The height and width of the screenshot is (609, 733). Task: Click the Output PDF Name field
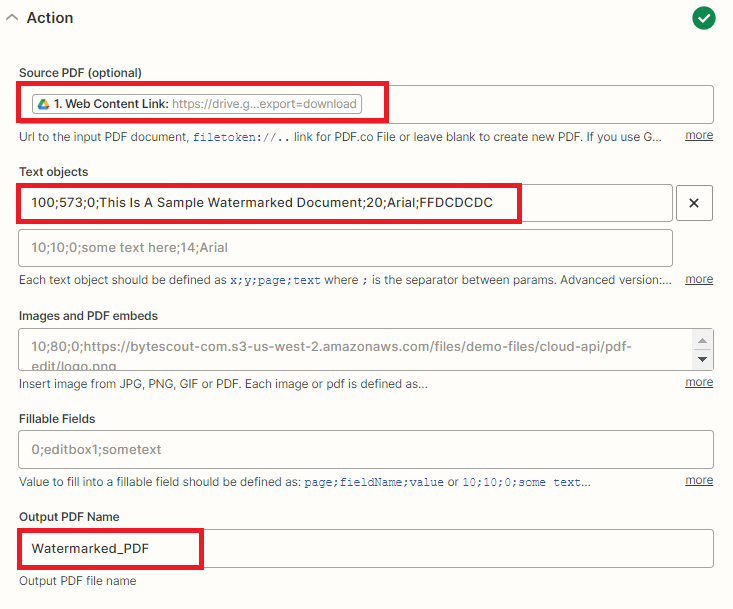365,549
